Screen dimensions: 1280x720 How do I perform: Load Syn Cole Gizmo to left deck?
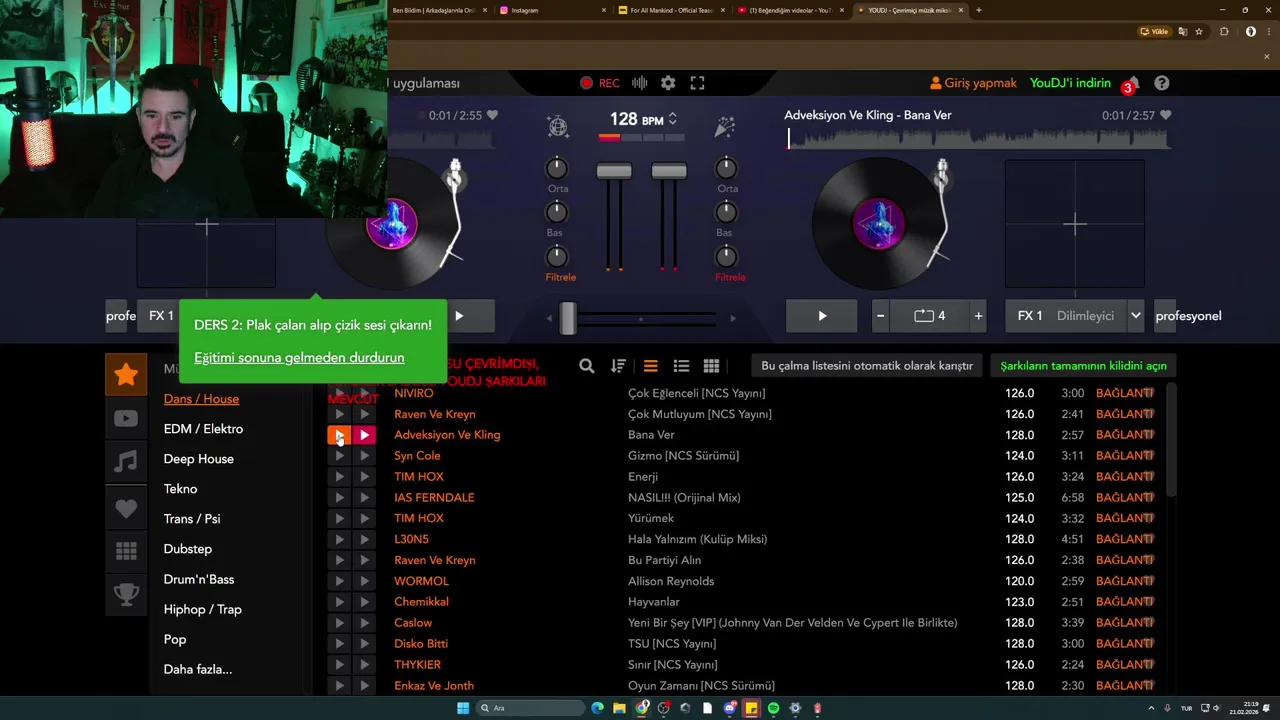(x=339, y=456)
